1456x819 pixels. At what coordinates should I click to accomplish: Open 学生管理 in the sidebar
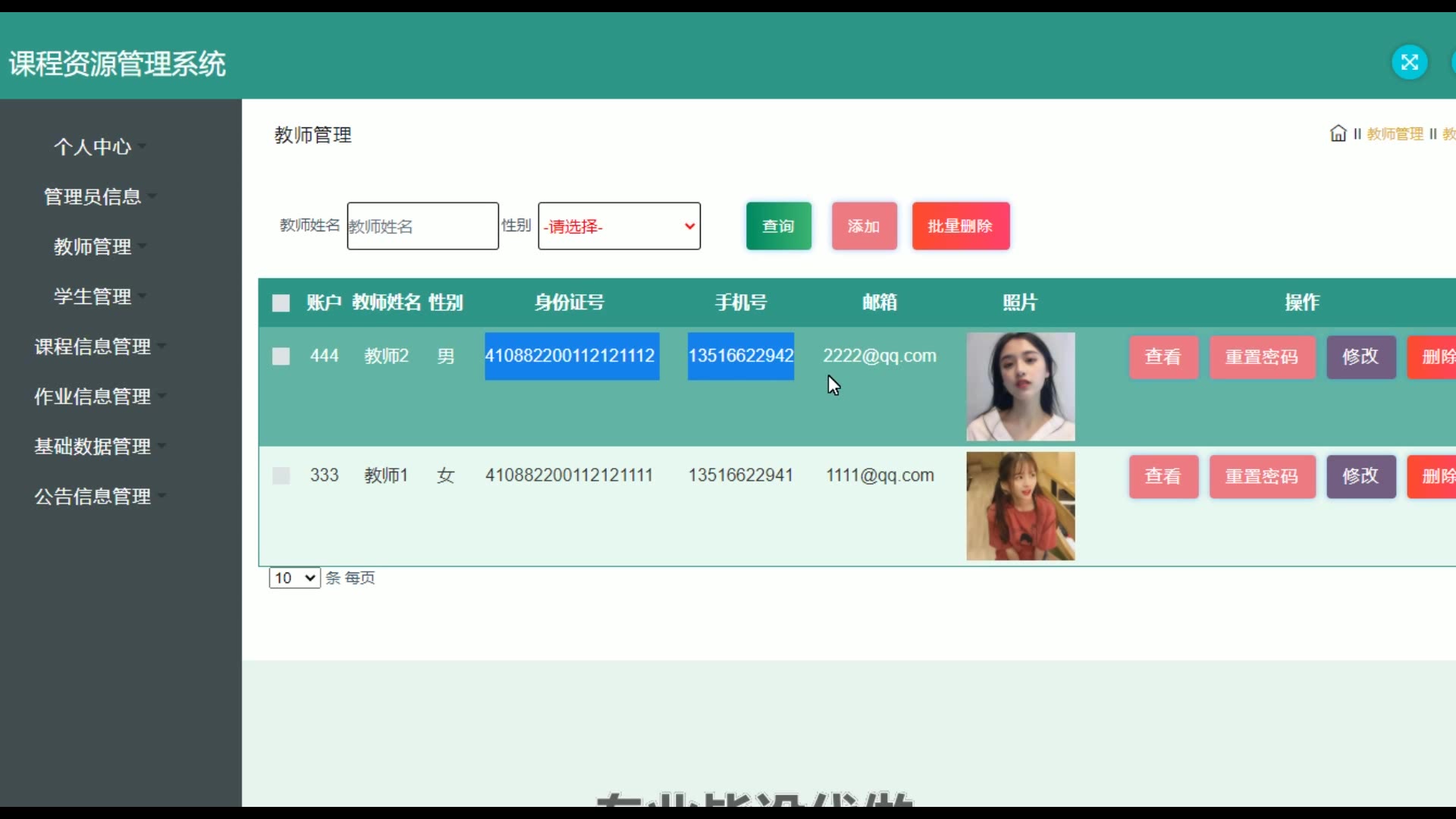(93, 297)
